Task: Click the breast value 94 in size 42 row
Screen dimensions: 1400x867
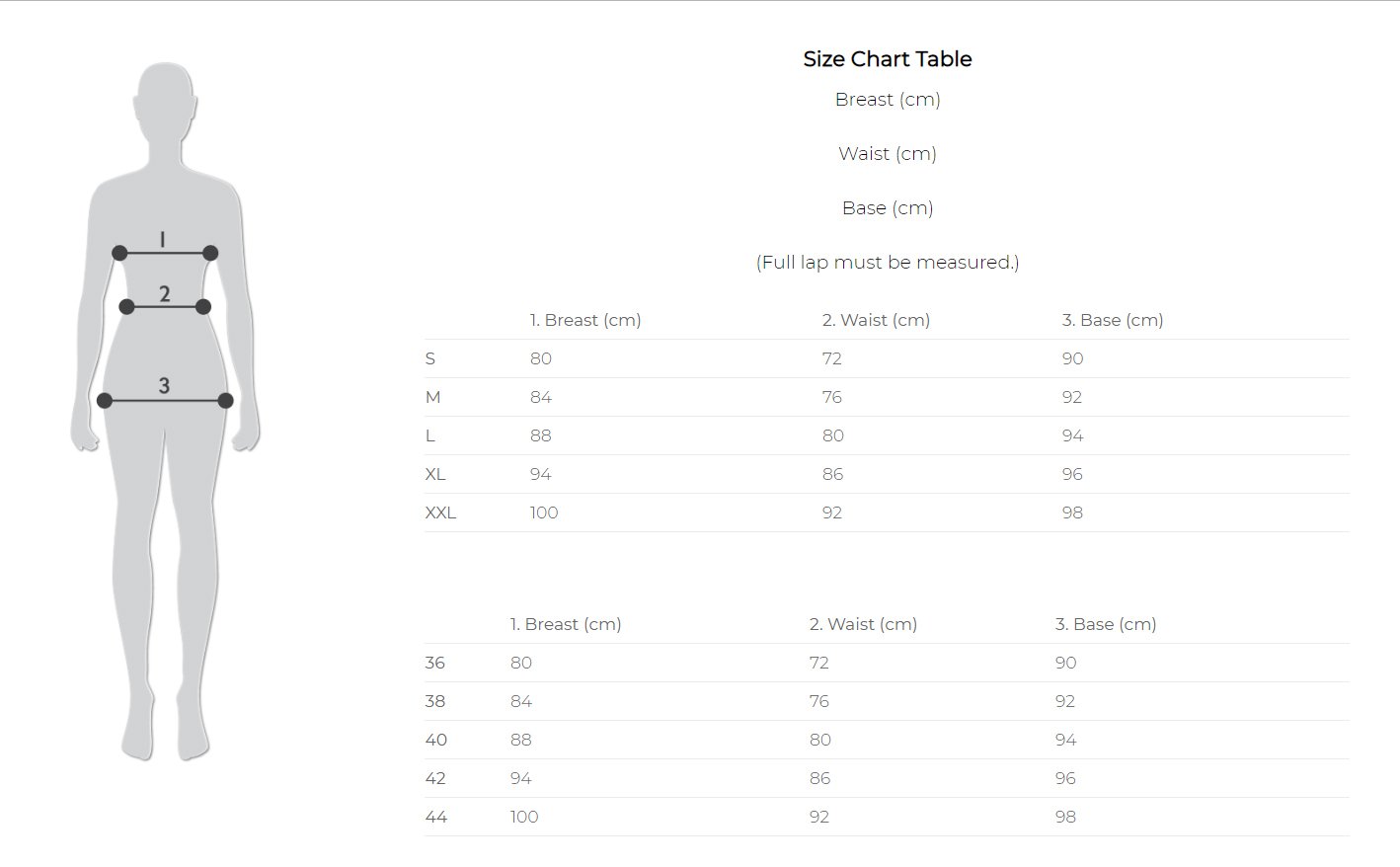Action: (521, 778)
